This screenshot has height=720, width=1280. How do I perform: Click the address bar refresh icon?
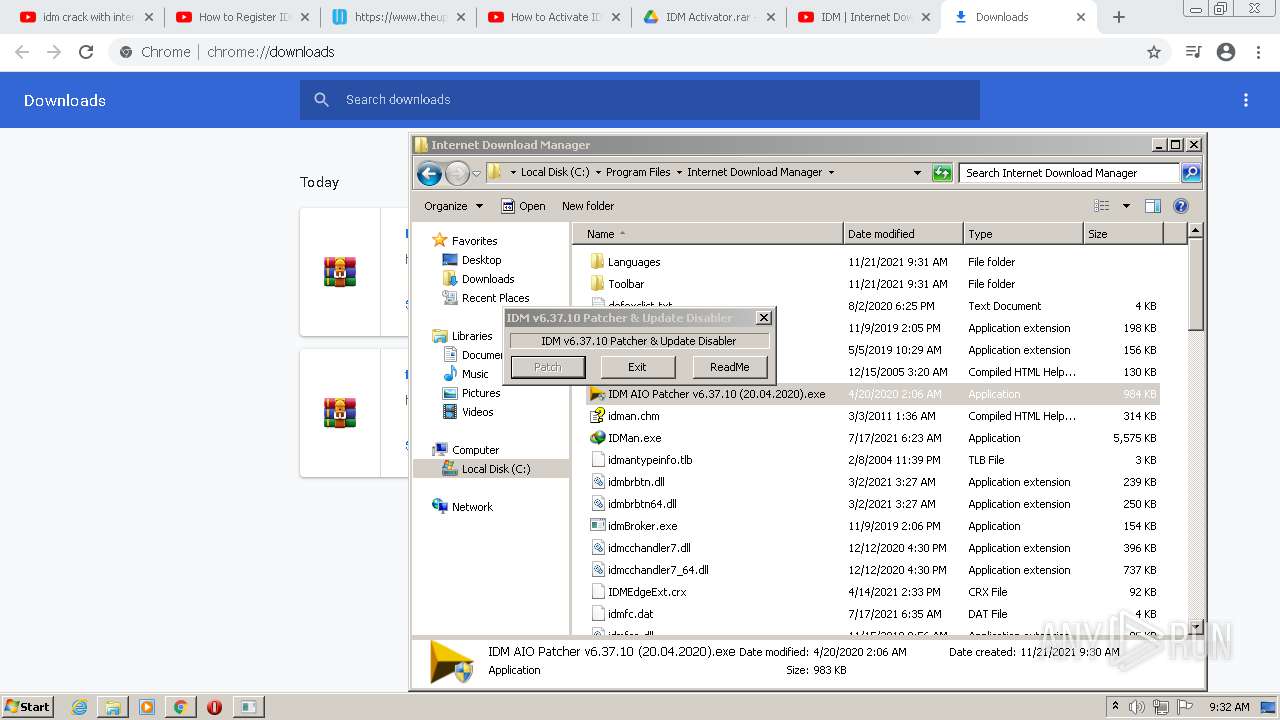(942, 173)
